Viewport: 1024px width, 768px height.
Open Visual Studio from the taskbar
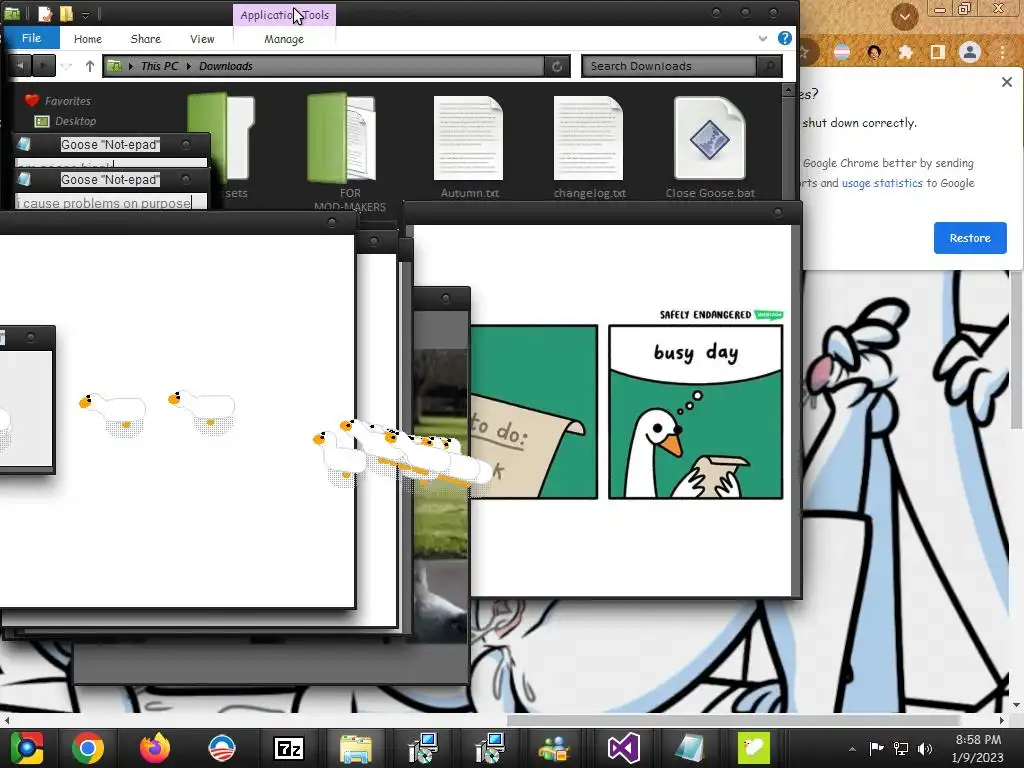pos(624,748)
